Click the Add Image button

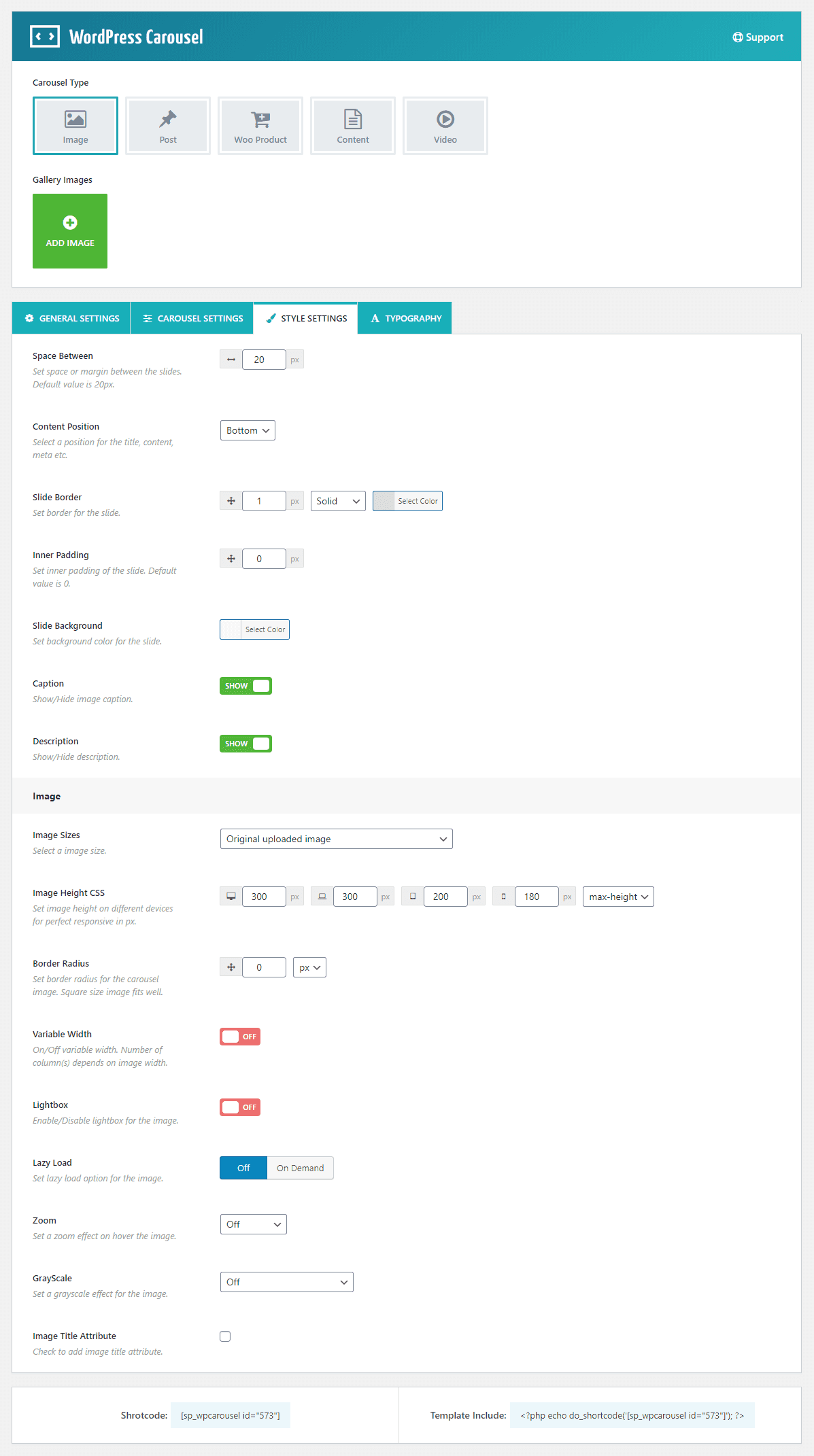coord(70,231)
